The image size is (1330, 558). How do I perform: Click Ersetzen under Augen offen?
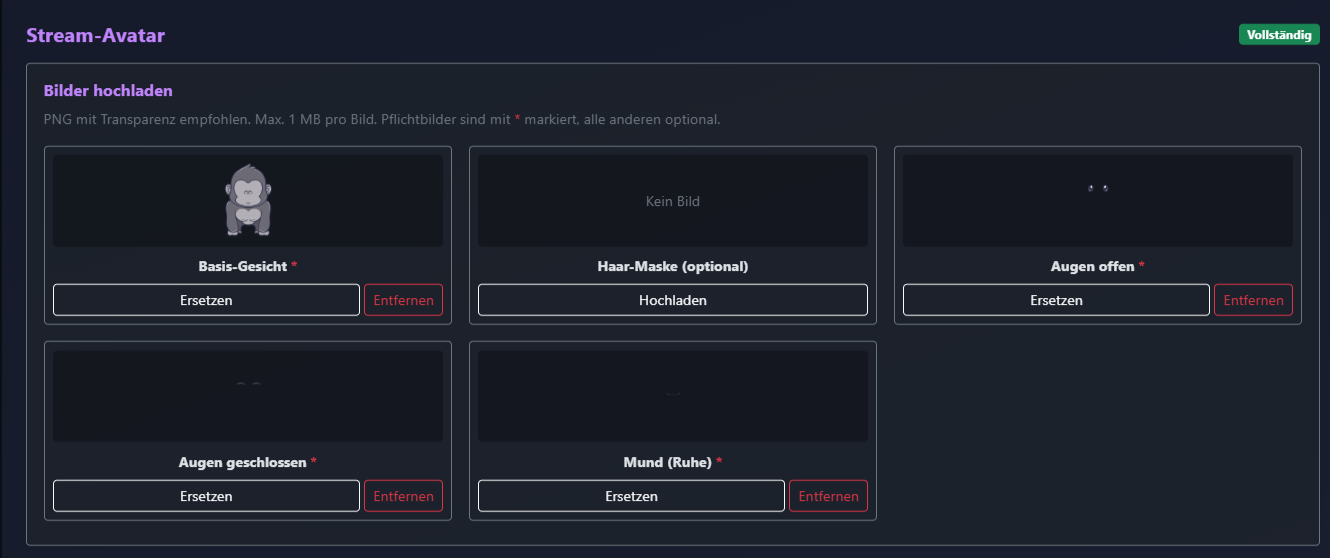(x=1056, y=300)
